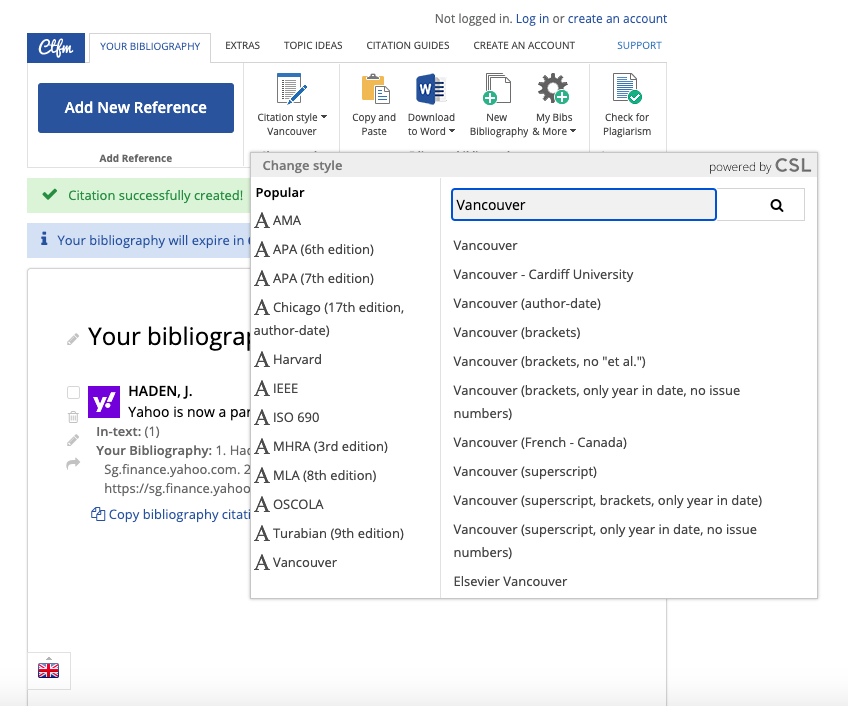
Task: Choose Vancouver (brackets, no "et al.") result
Action: pos(549,361)
